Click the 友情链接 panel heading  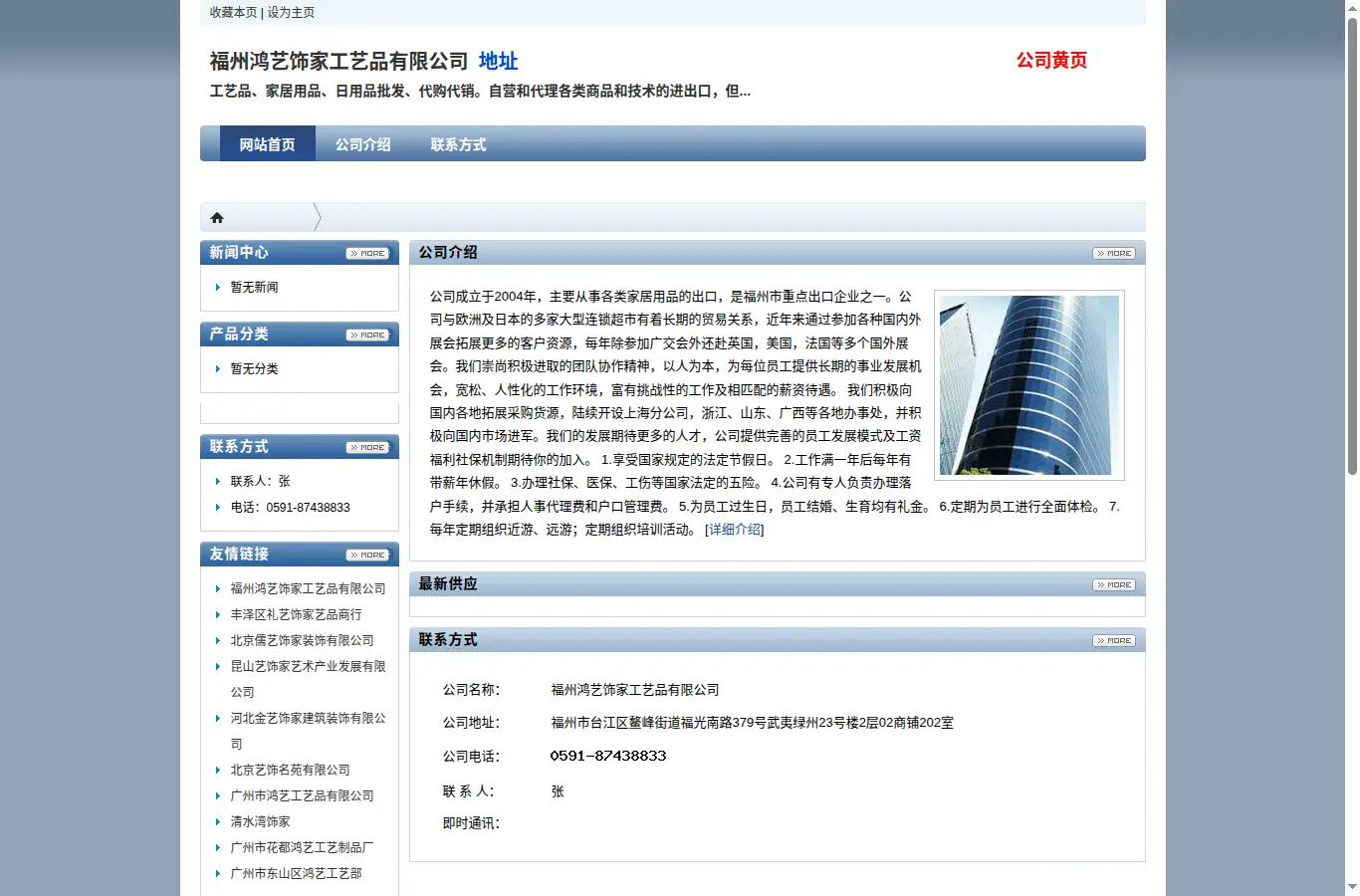coord(239,555)
